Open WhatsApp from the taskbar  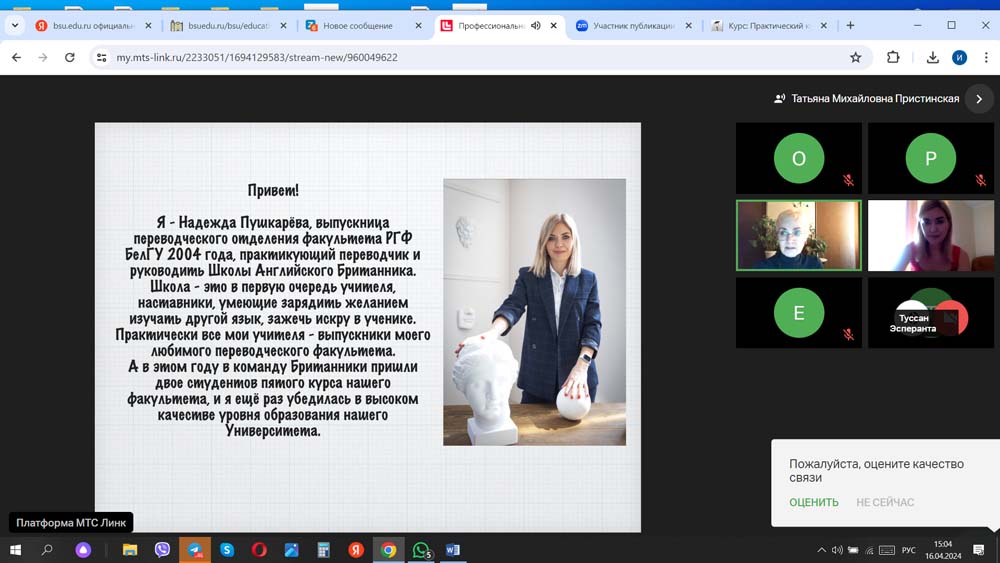(421, 550)
